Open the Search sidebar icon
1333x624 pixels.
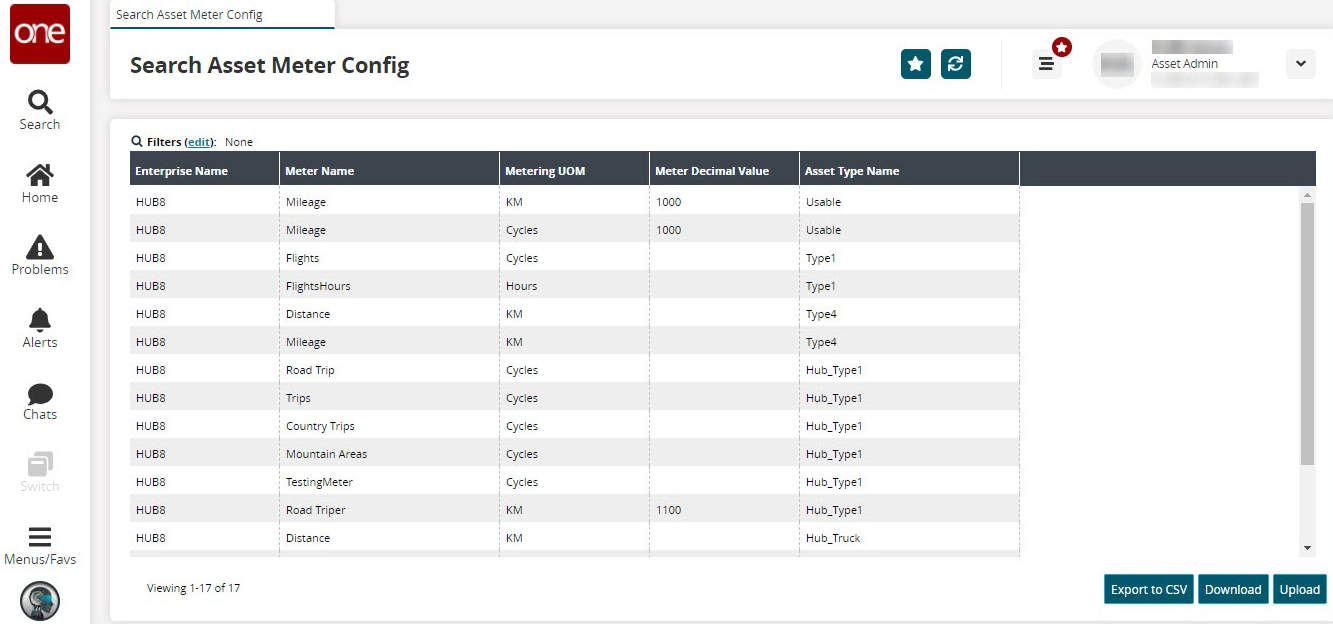40,110
